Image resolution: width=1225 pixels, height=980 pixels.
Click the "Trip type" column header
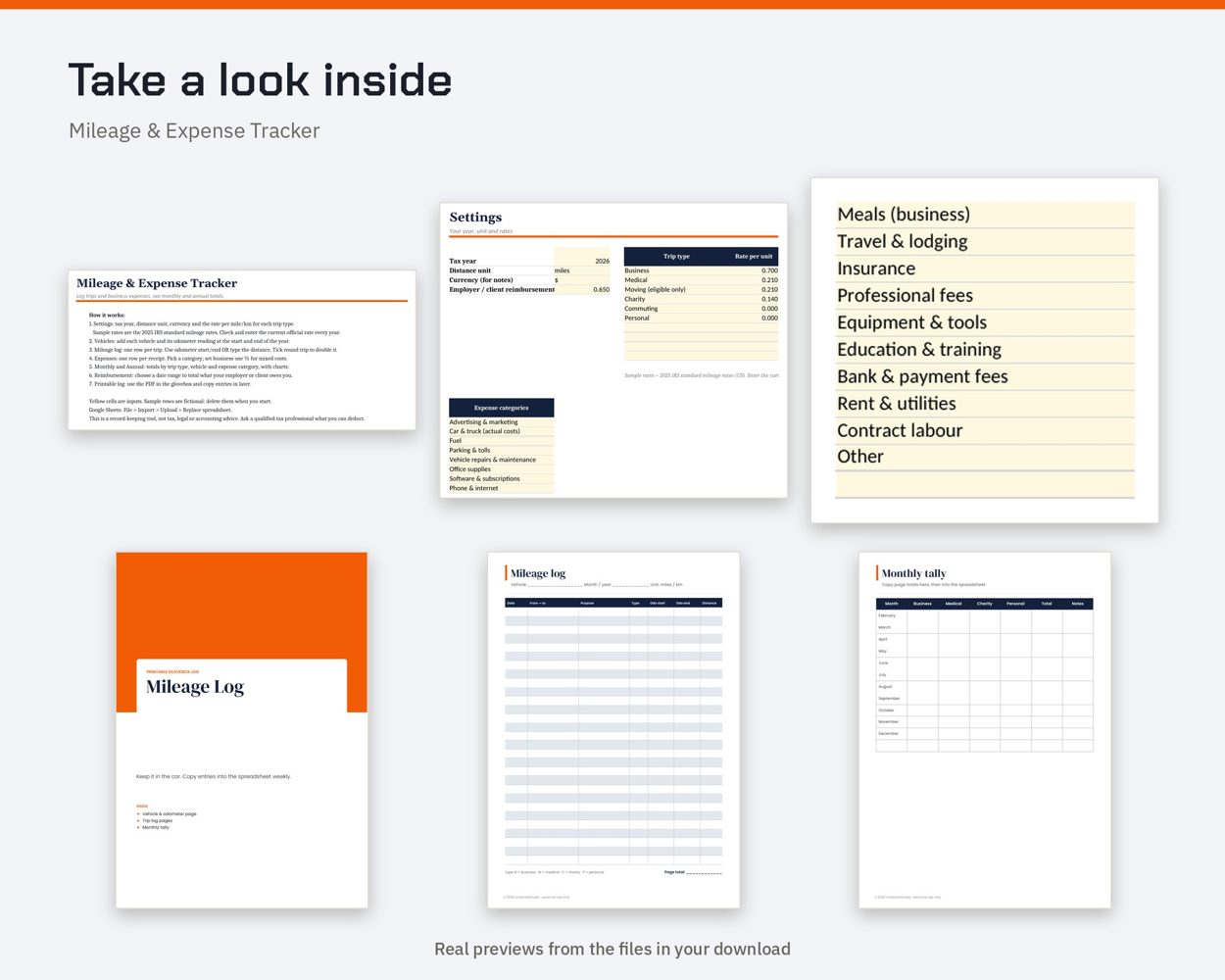click(676, 257)
